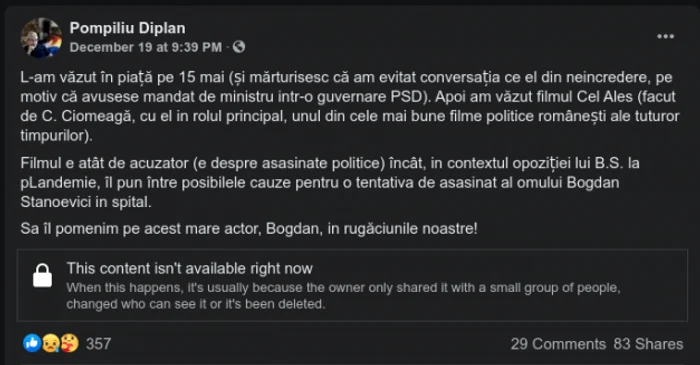This screenshot has width=700, height=365.
Task: Open the 357 reactions count list
Action: click(98, 344)
